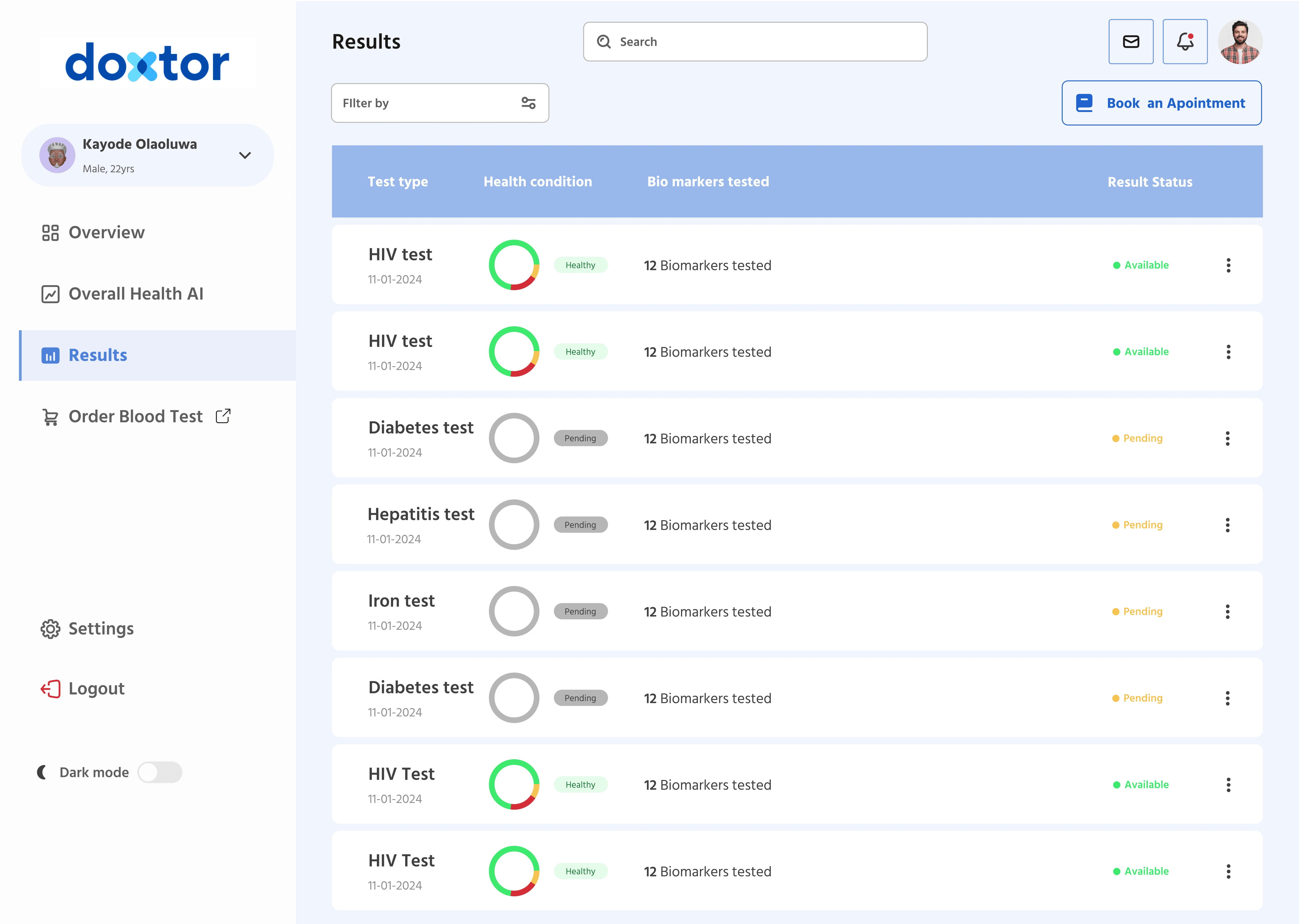Click the Settings gear icon
The width and height of the screenshot is (1299, 924).
pos(51,629)
